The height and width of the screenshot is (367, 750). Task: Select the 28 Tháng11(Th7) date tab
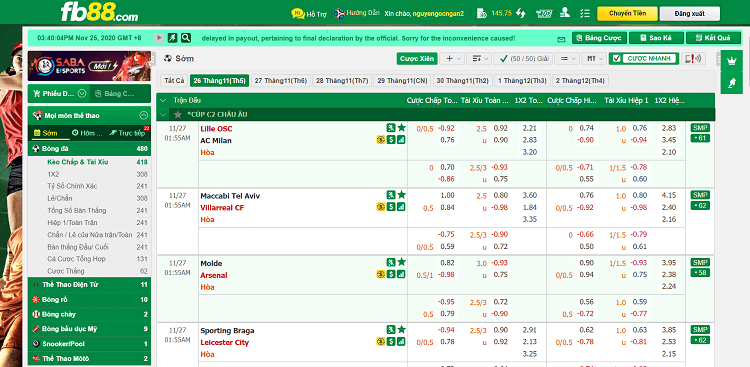point(342,81)
